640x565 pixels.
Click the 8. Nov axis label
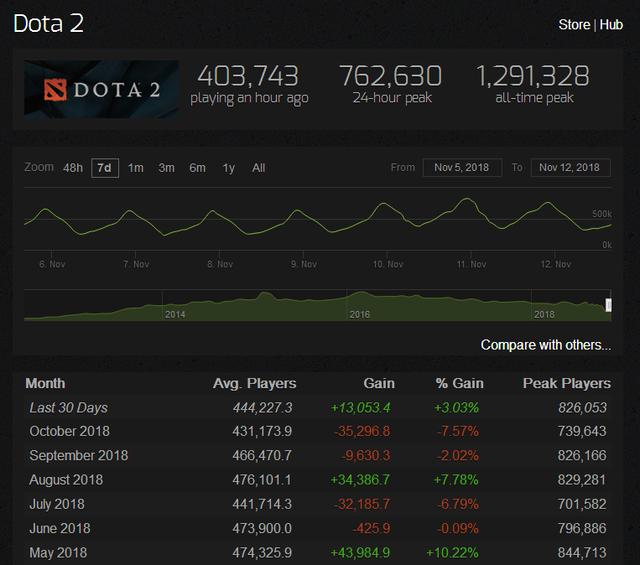[220, 264]
